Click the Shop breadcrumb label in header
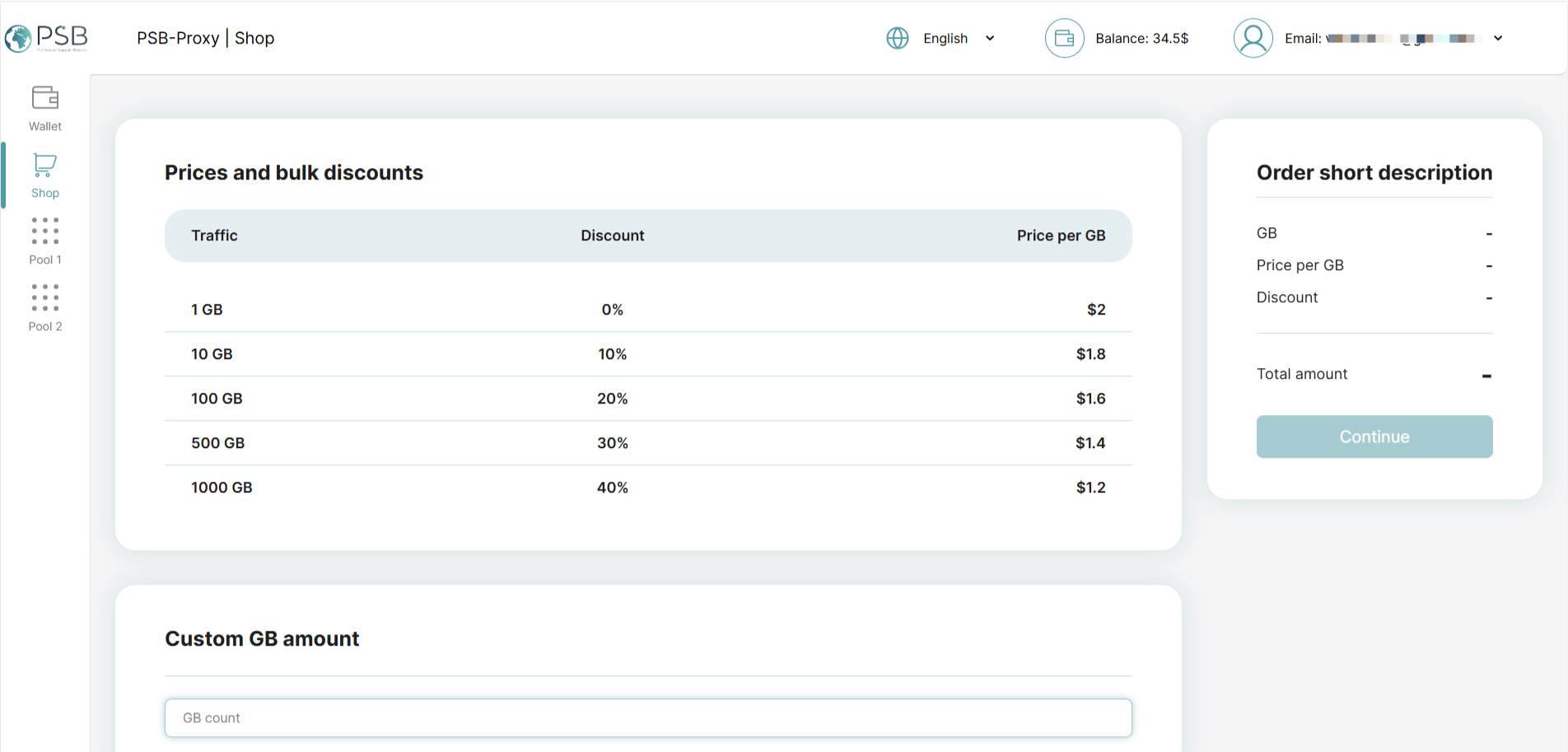The width and height of the screenshot is (1568, 752). [x=254, y=38]
